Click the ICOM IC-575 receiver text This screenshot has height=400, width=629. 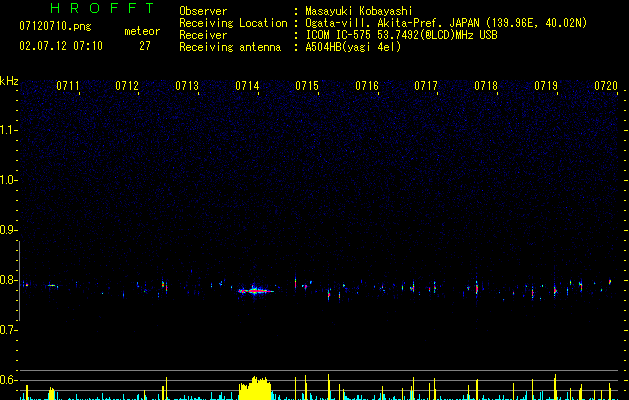[401, 35]
